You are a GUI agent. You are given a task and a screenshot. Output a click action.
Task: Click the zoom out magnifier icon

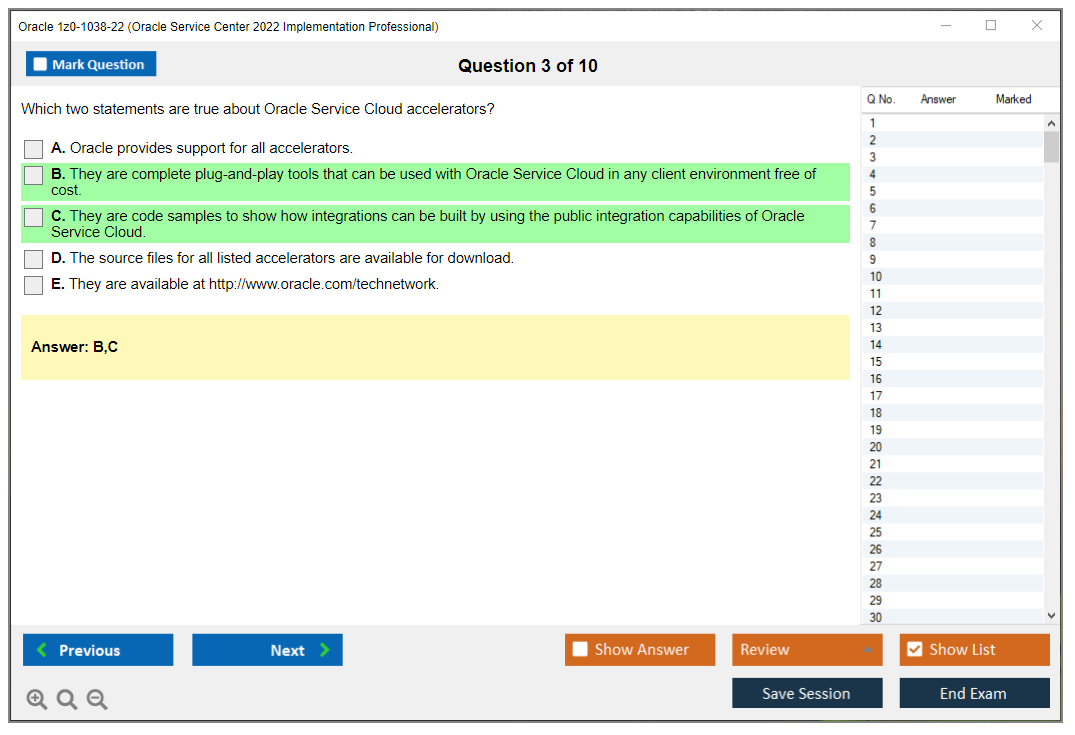point(97,700)
